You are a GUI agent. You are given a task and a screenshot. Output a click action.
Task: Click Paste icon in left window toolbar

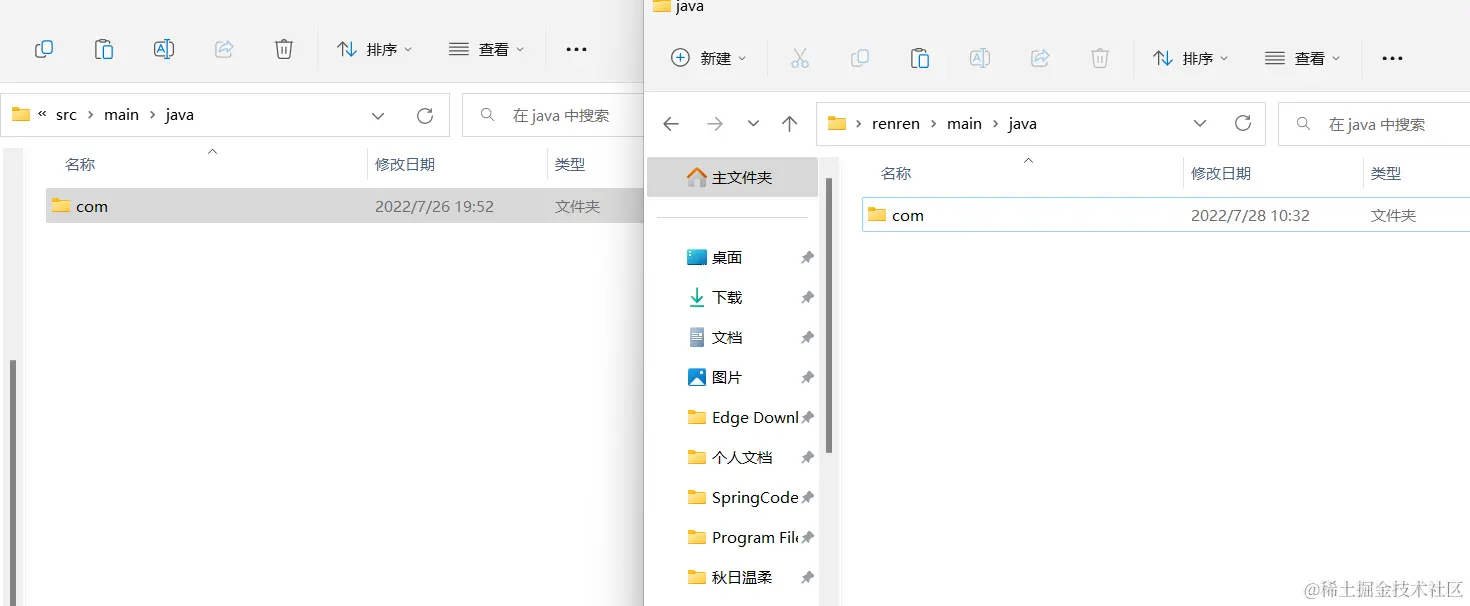[104, 49]
